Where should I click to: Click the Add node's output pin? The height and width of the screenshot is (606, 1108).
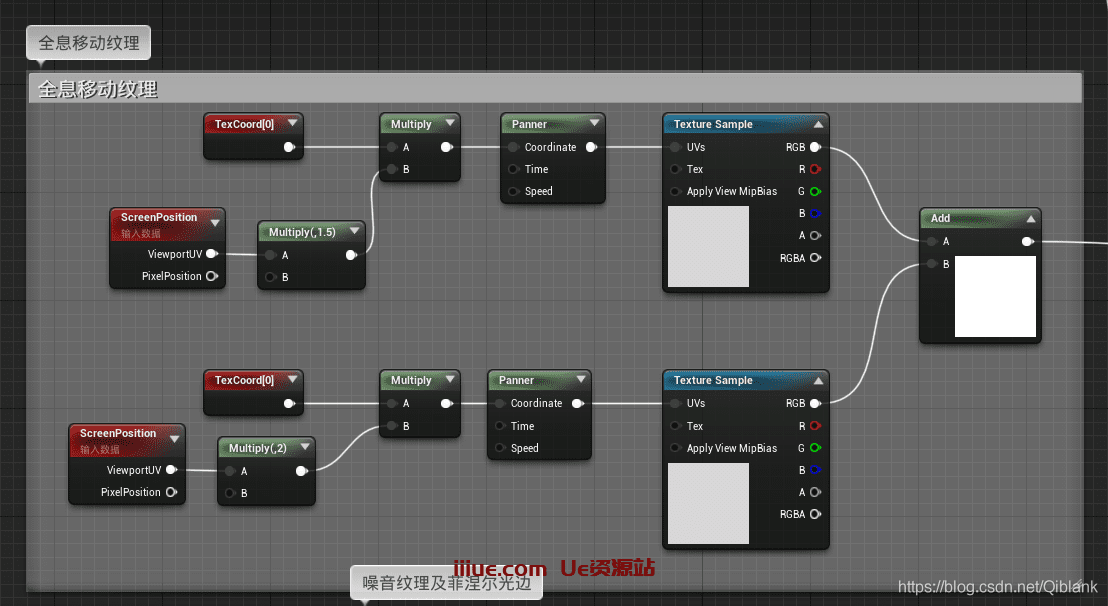tap(1026, 241)
